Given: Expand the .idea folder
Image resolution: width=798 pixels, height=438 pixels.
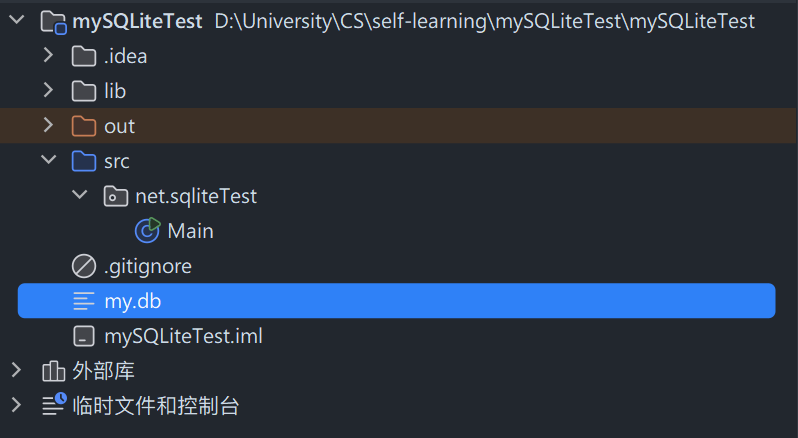Looking at the screenshot, I should click(48, 56).
